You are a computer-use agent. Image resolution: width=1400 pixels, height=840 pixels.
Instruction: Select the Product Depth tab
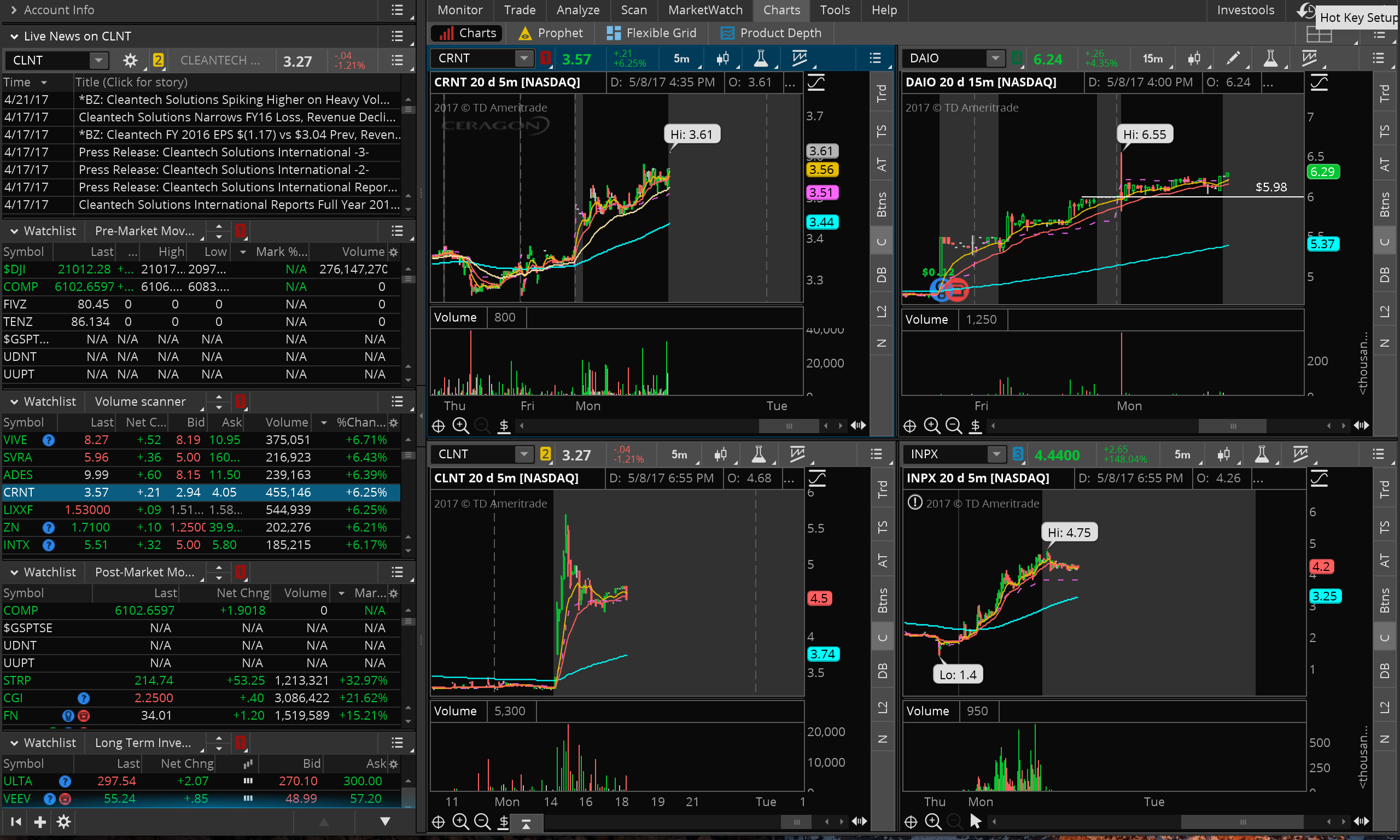click(x=771, y=33)
